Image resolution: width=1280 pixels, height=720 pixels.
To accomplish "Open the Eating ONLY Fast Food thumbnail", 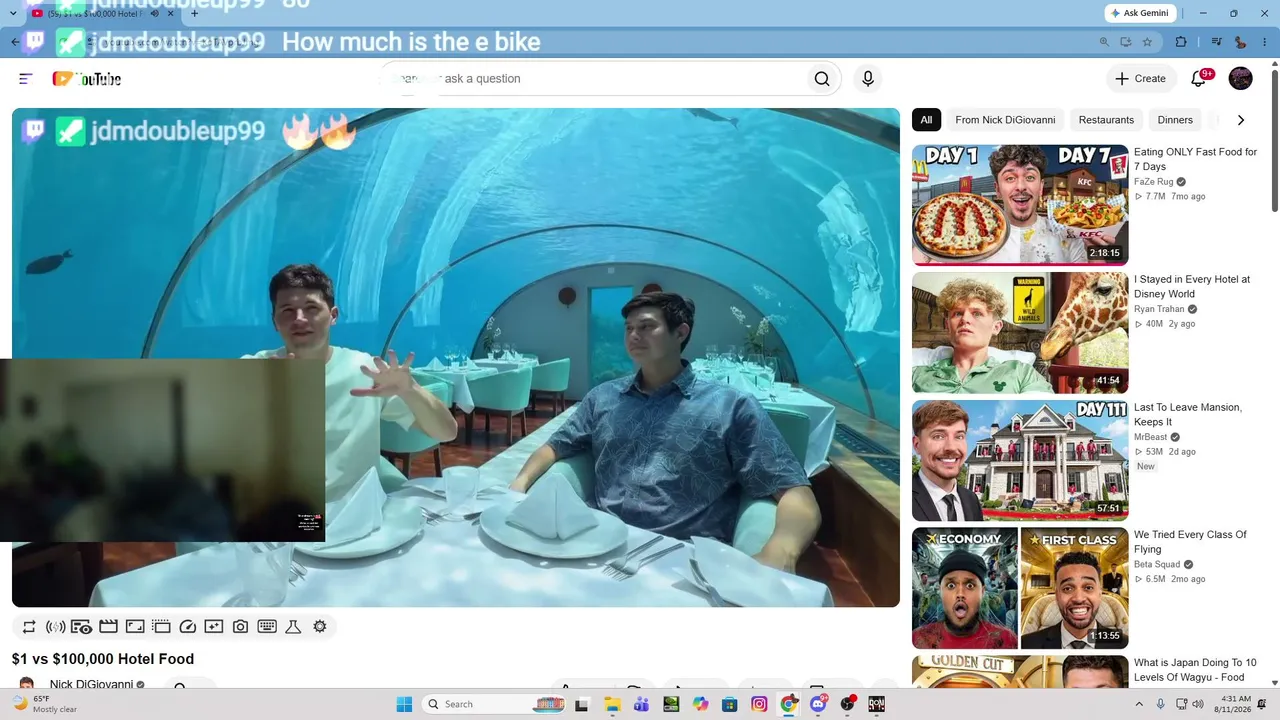I will click(x=1020, y=205).
